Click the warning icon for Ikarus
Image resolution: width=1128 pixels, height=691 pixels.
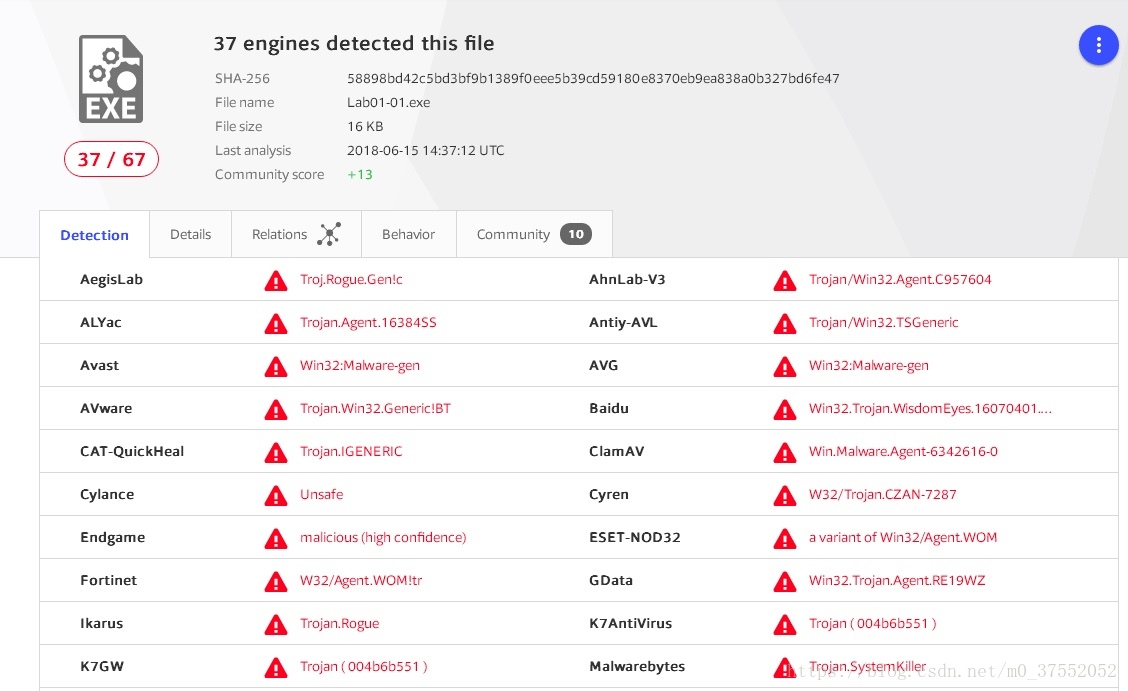coord(276,625)
